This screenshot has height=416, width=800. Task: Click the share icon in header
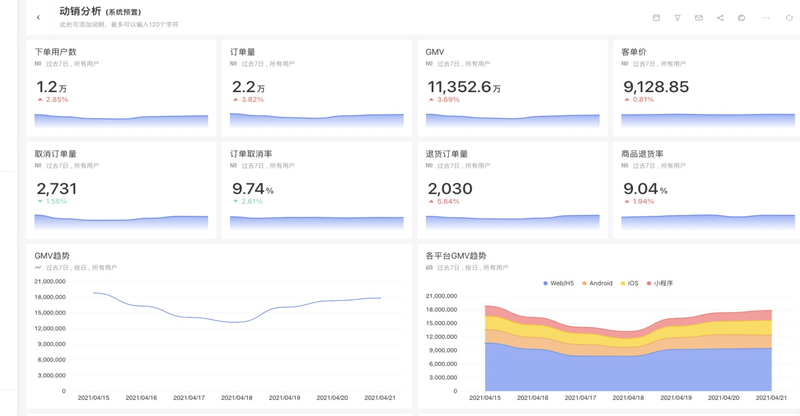pos(720,18)
